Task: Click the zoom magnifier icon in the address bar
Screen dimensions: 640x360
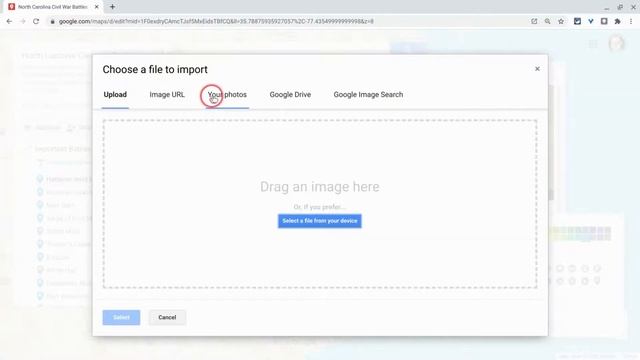Action: coord(547,21)
